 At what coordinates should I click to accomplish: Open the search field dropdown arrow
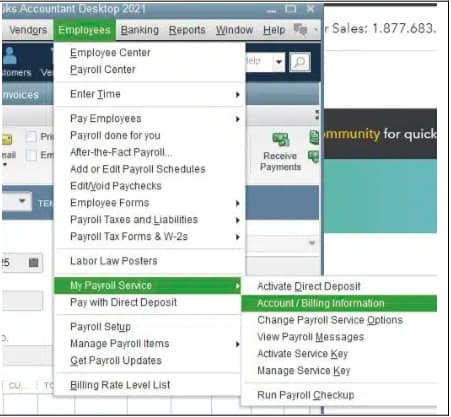point(279,62)
